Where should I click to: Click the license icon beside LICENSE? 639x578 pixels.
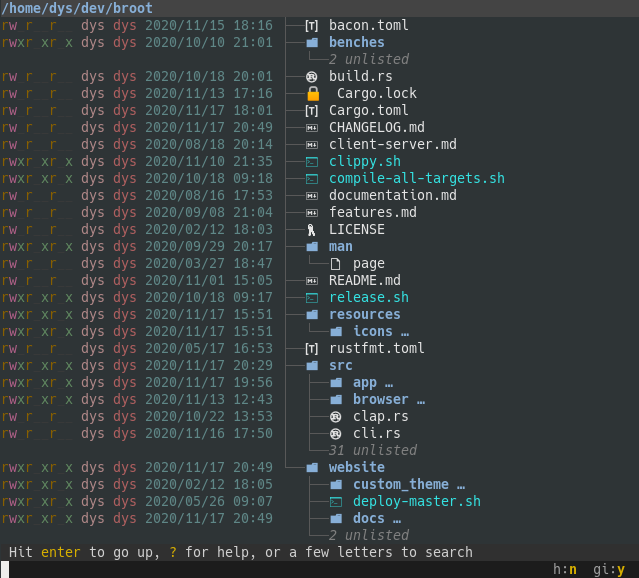click(312, 230)
